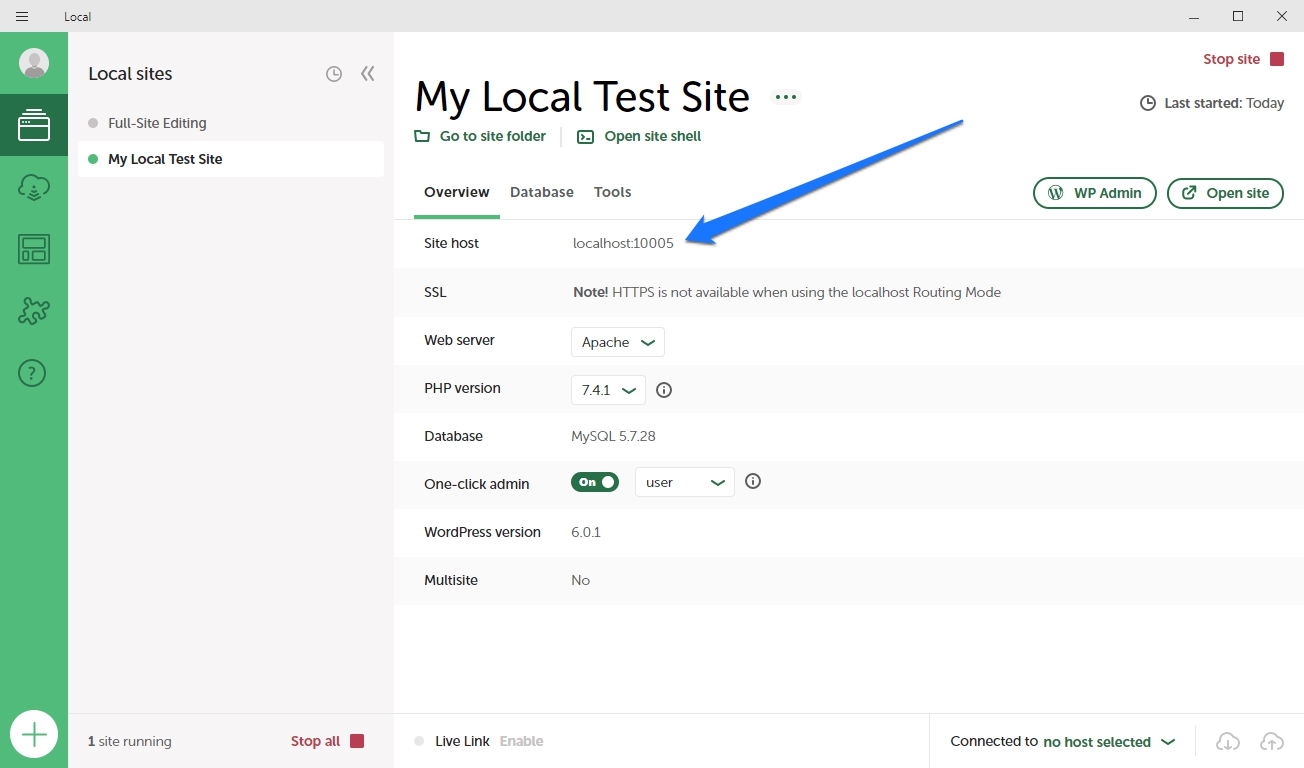This screenshot has width=1304, height=768.
Task: Open the user avatar account icon
Action: pyautogui.click(x=34, y=63)
